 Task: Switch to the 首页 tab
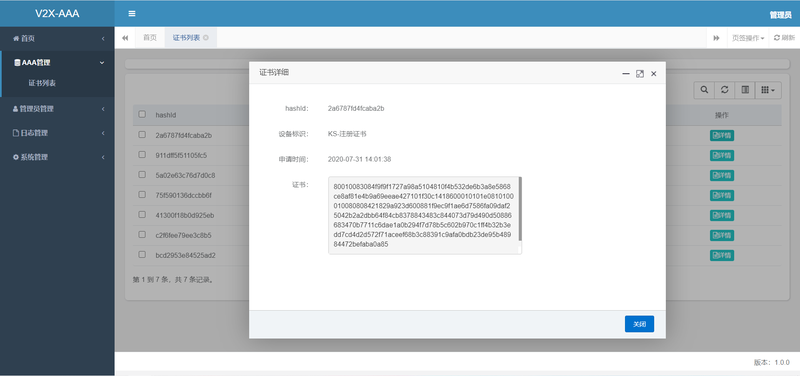(150, 38)
